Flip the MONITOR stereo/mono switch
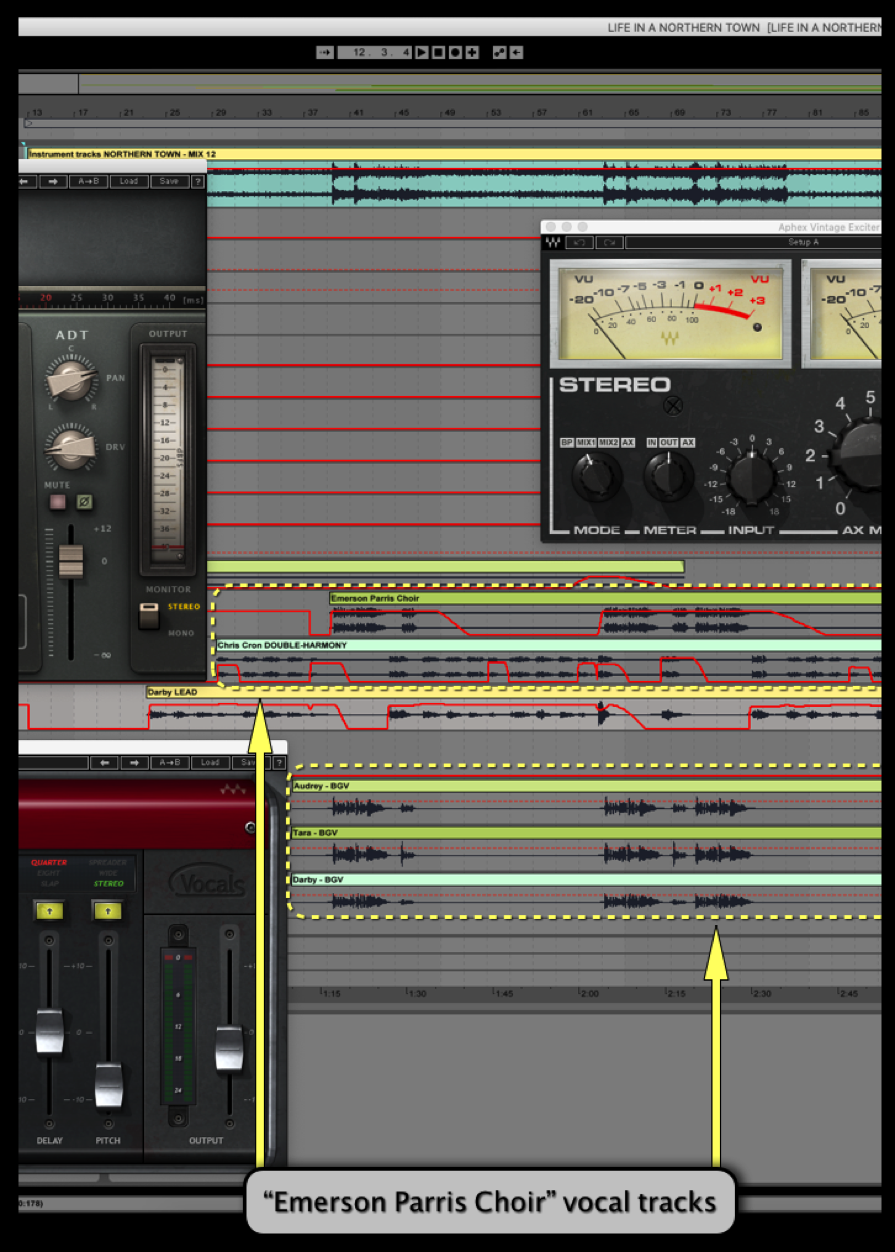895x1252 pixels. click(147, 617)
